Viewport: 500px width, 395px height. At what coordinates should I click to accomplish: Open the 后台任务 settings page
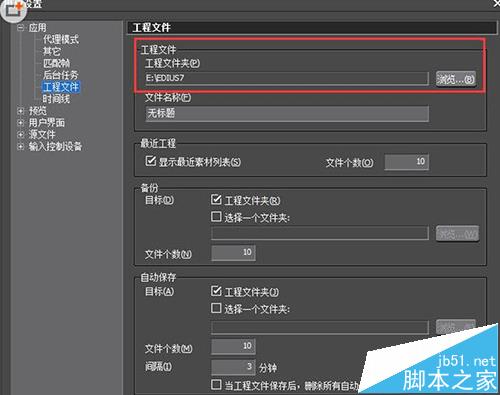coord(60,75)
